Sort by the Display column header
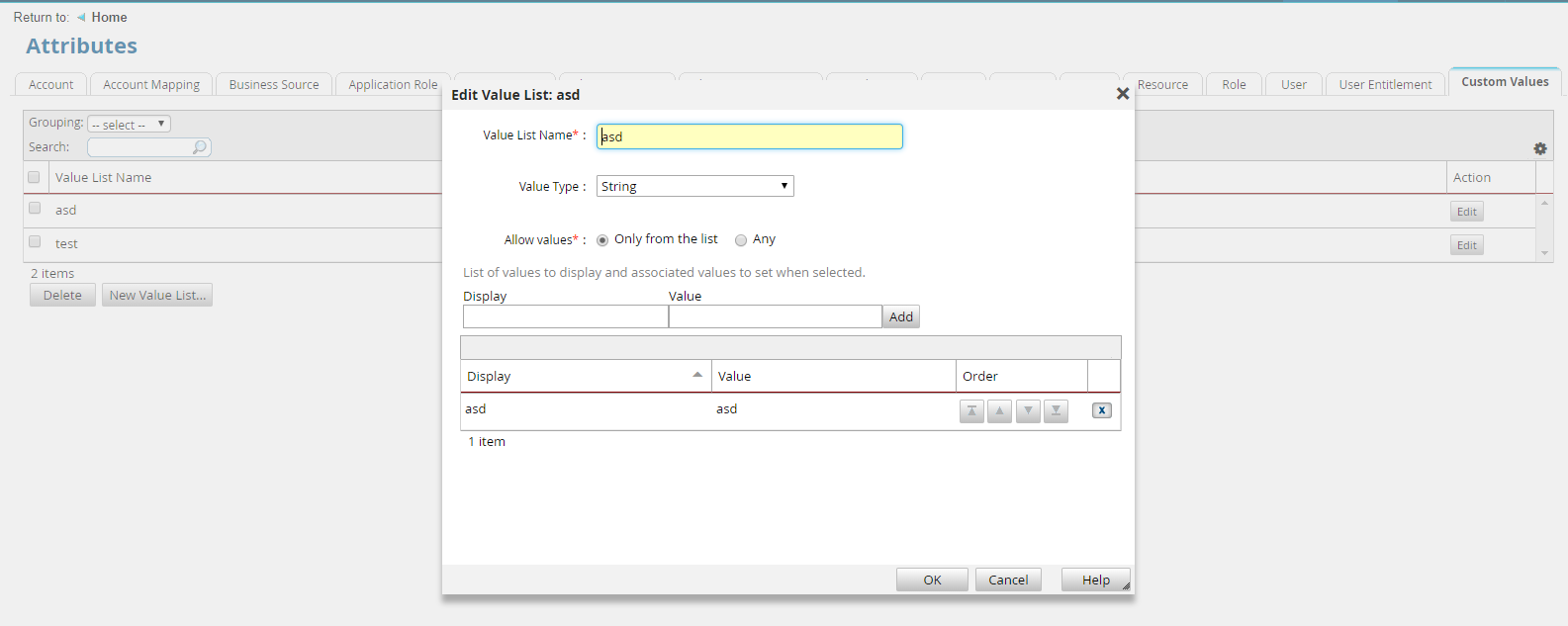Image resolution: width=1568 pixels, height=626 pixels. pyautogui.click(x=585, y=376)
